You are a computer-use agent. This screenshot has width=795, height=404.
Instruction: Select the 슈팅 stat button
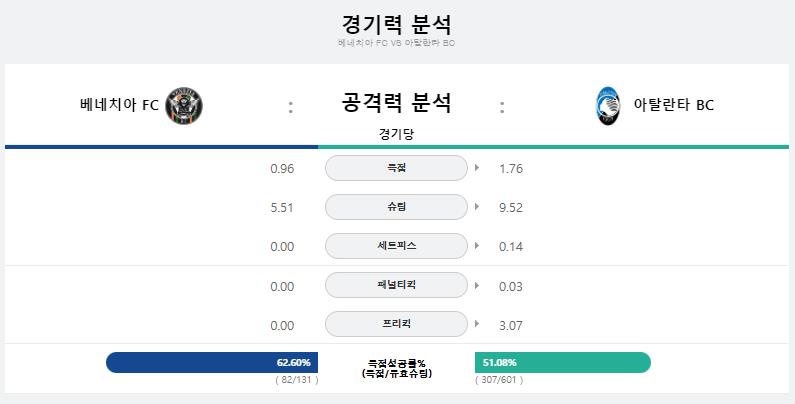[x=396, y=207]
